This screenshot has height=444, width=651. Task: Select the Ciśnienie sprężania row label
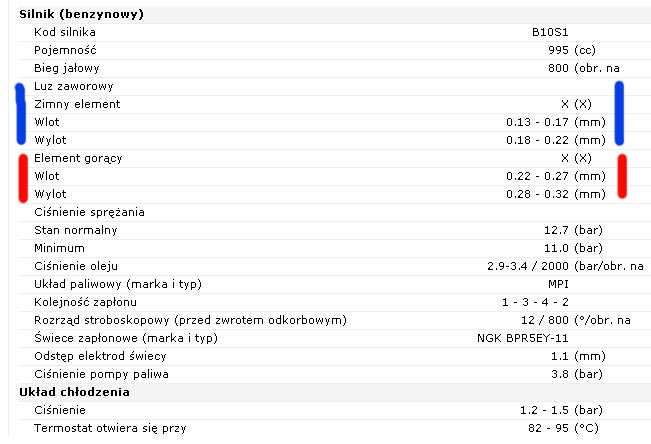[89, 212]
